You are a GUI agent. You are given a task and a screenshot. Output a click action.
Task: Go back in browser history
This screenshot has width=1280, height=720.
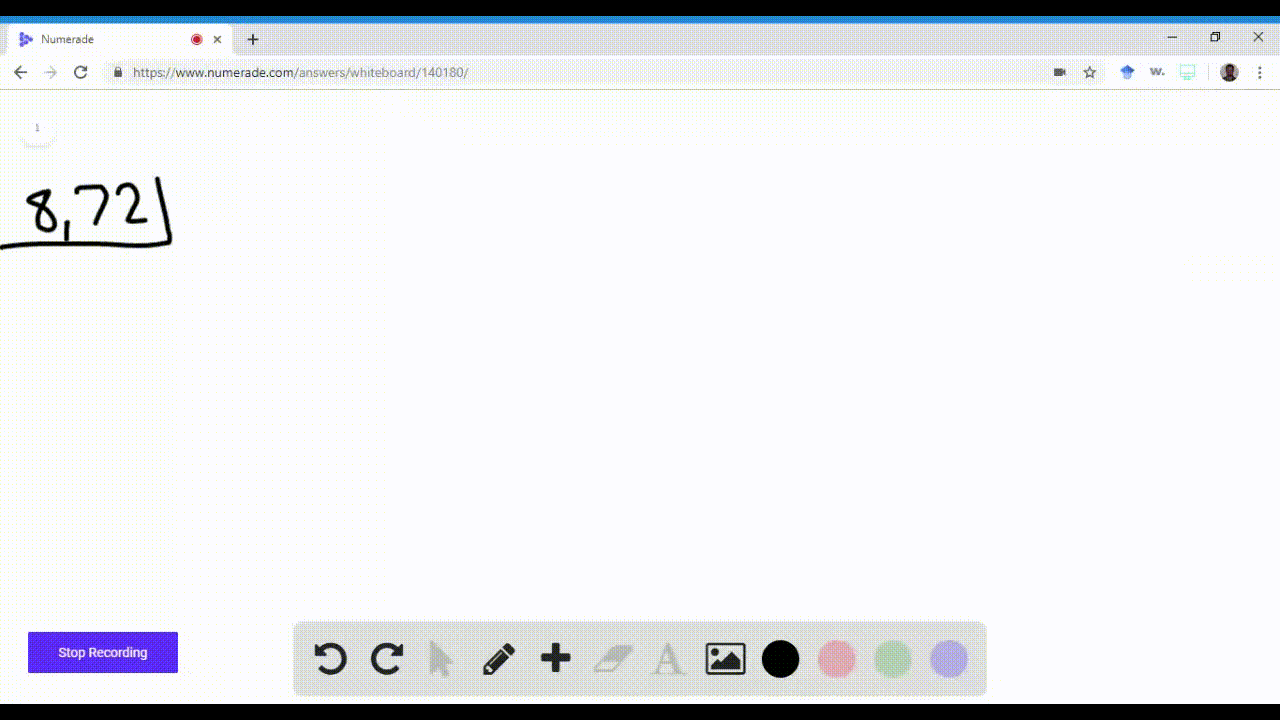pyautogui.click(x=21, y=72)
